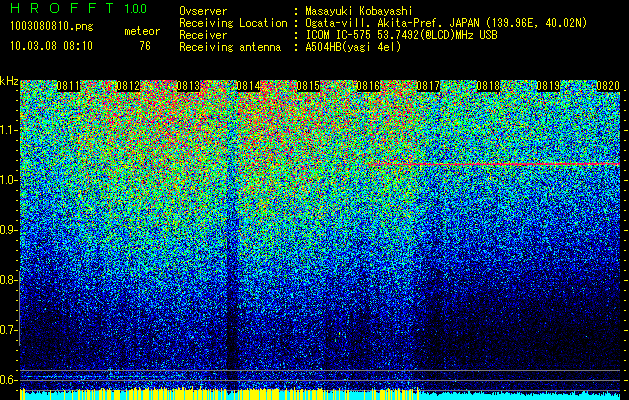Click the 1.1 frequency axis label
The image size is (629, 400).
pos(8,130)
